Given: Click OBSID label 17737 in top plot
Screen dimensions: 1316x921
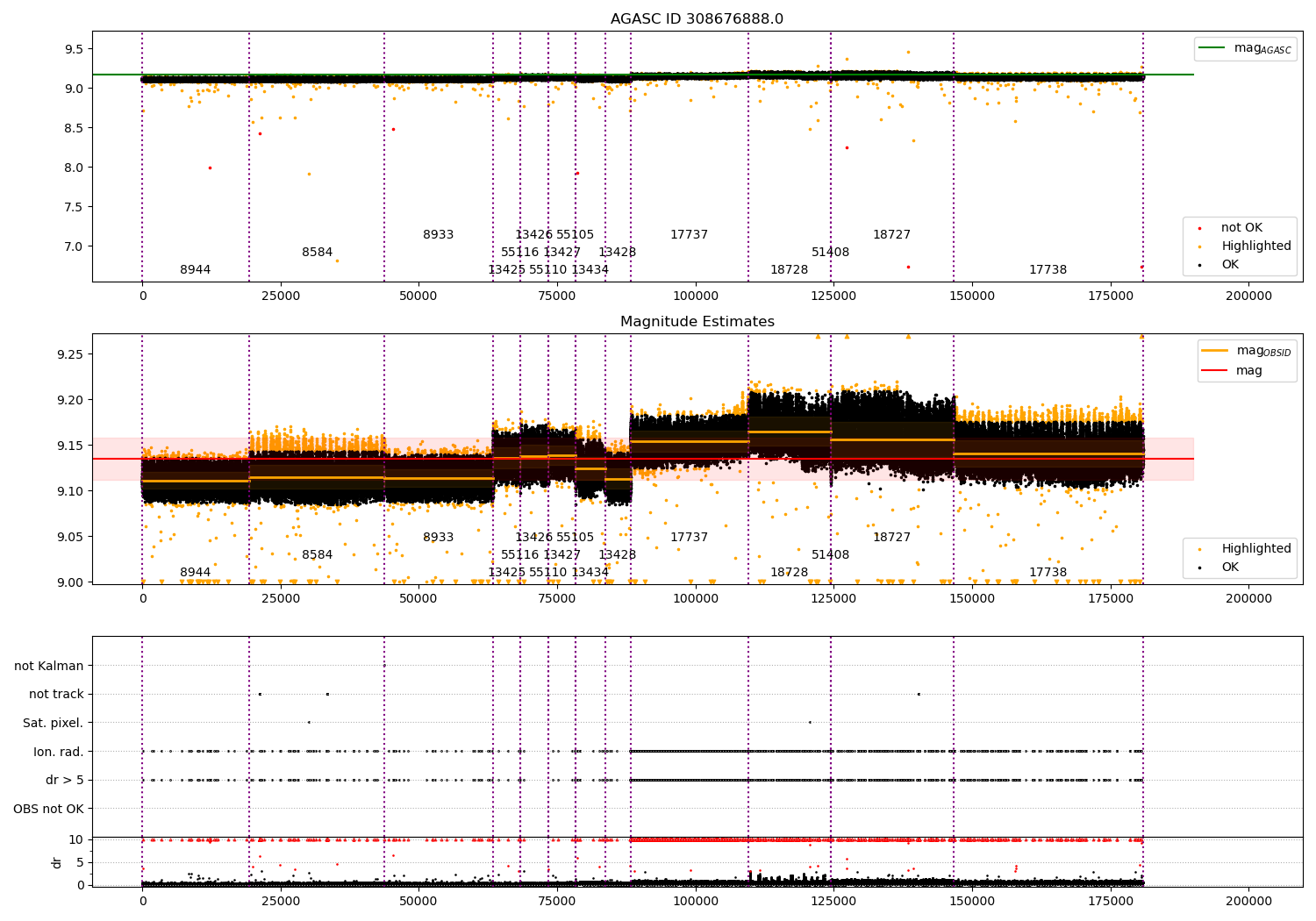Looking at the screenshot, I should click(x=689, y=235).
